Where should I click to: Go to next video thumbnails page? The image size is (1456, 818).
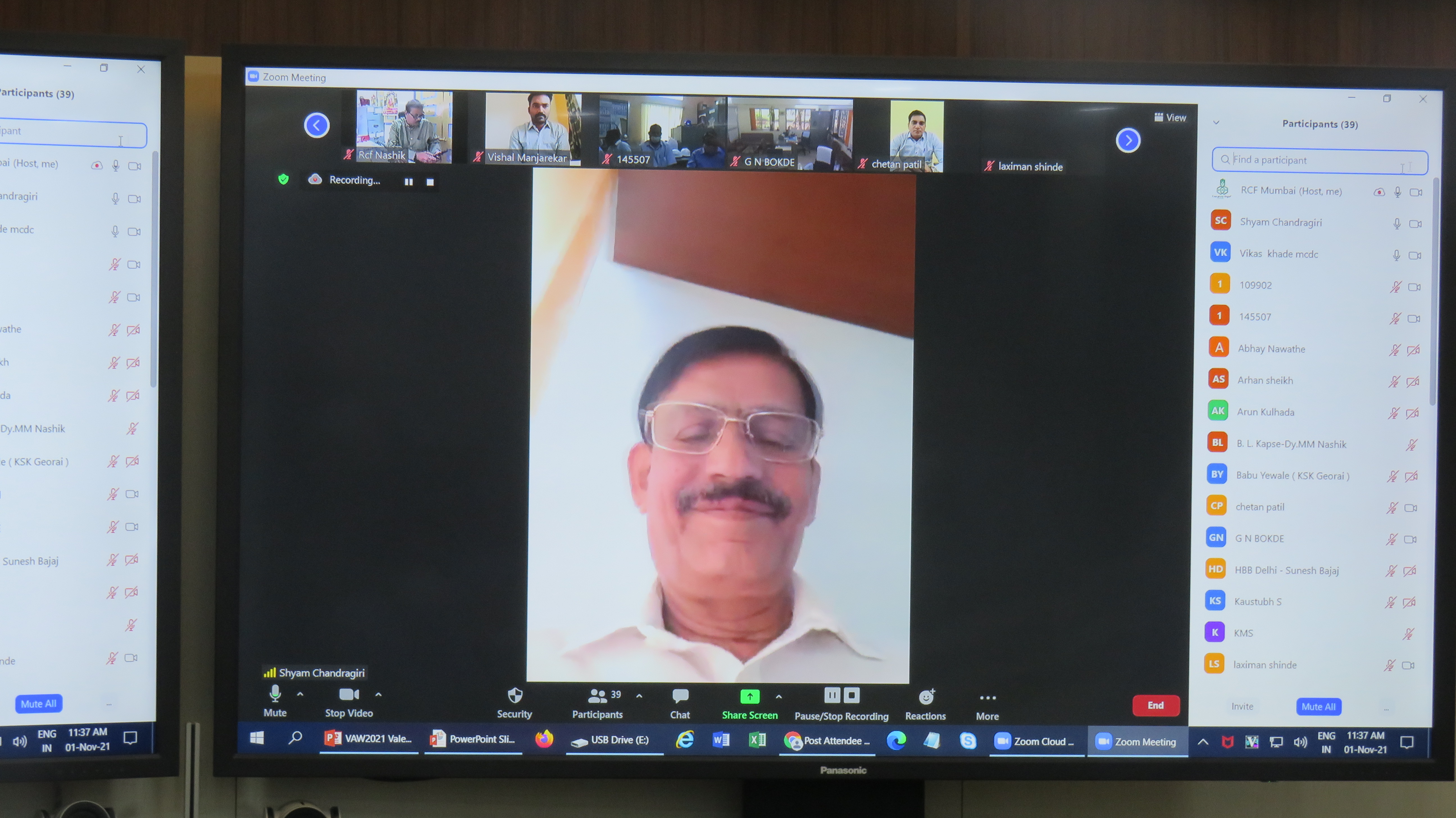[1128, 140]
